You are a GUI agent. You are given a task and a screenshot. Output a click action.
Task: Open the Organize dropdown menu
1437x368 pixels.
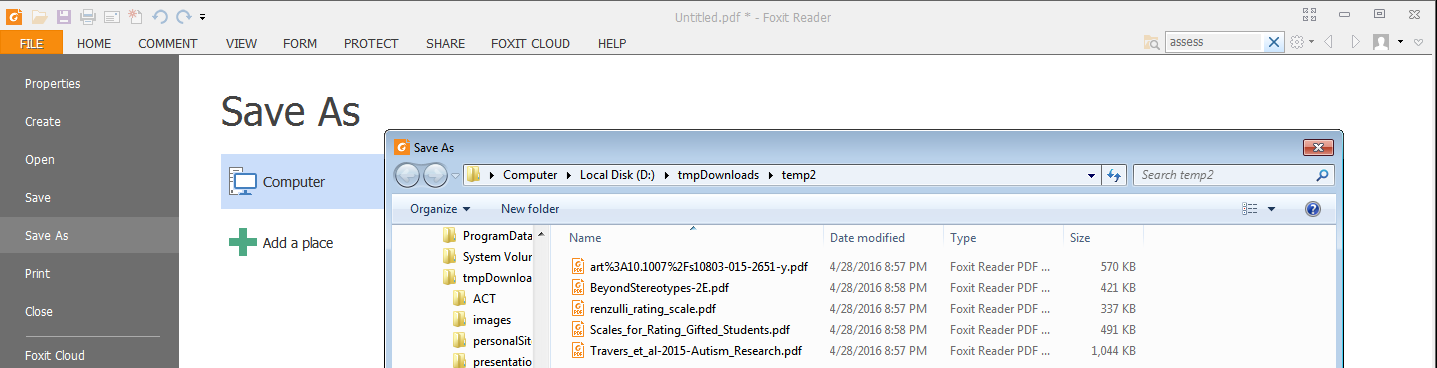click(440, 209)
